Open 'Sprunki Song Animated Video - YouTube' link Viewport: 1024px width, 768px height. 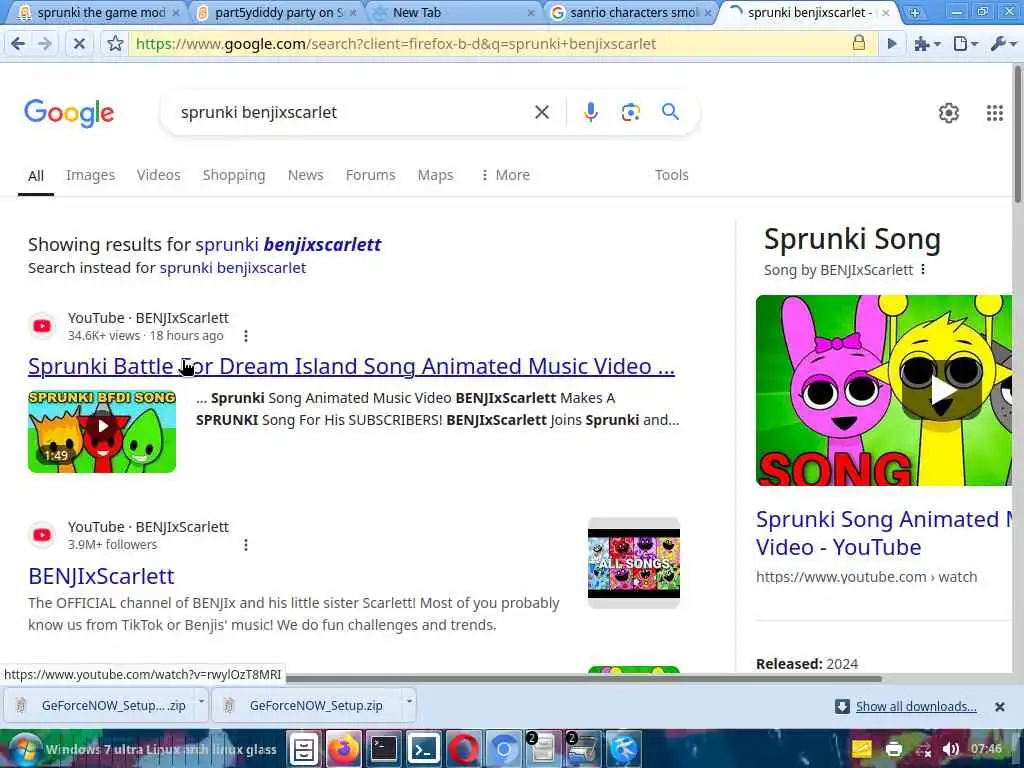(x=884, y=533)
